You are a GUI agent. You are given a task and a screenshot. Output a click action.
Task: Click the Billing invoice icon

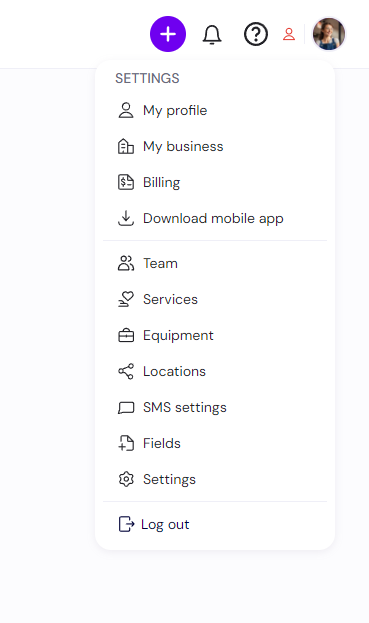[x=126, y=182]
